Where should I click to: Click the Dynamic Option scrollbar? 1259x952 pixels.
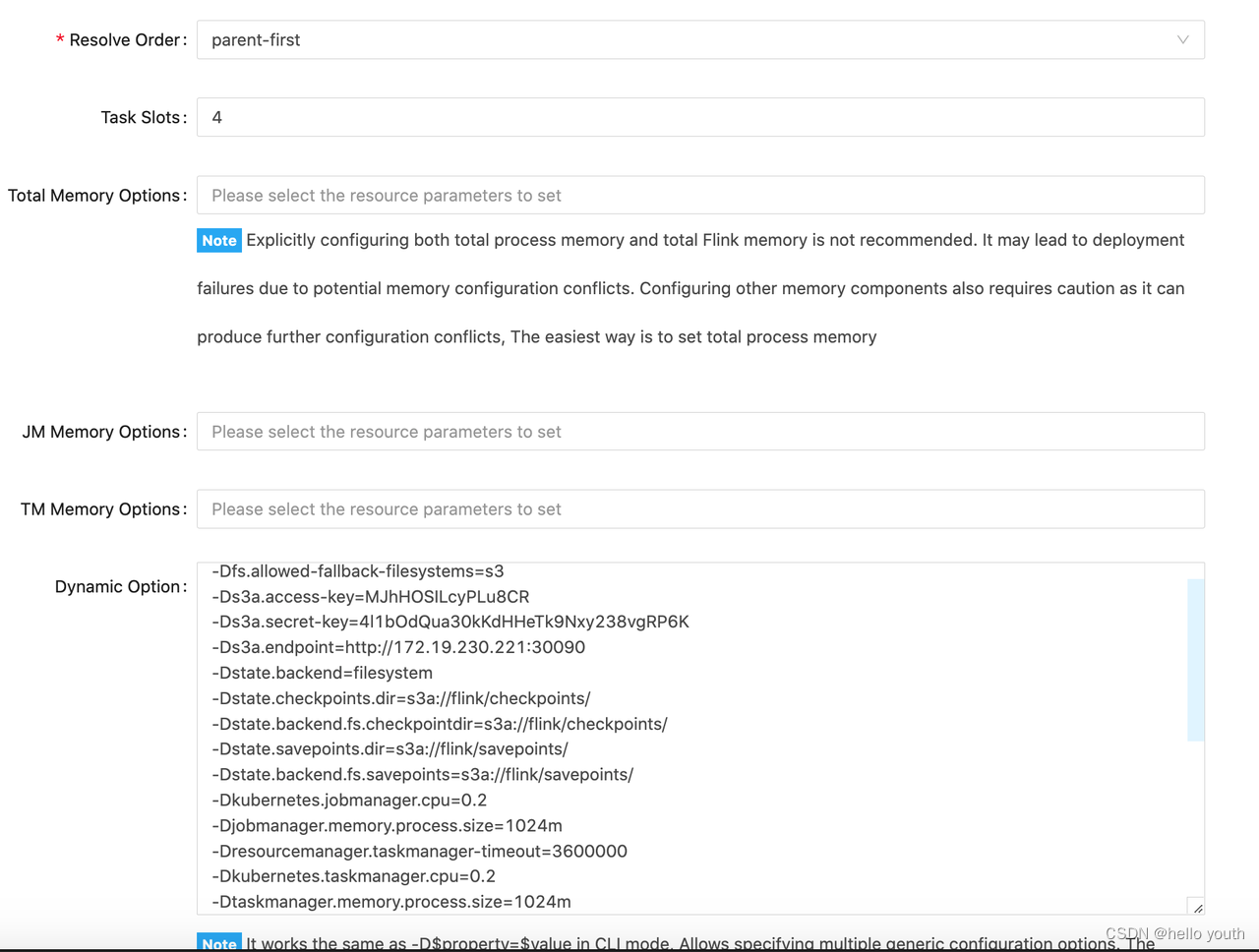(1193, 659)
